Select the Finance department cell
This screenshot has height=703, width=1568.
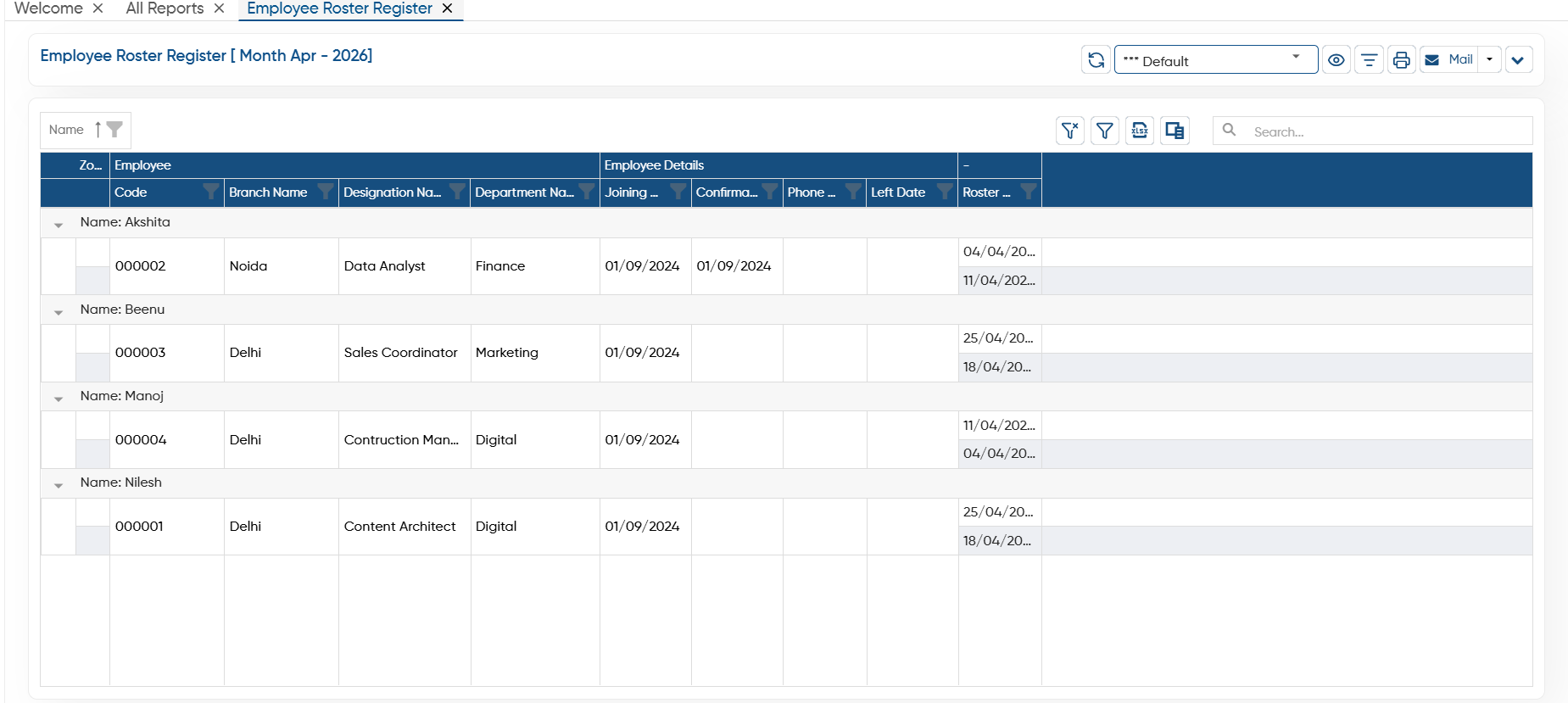pos(535,266)
